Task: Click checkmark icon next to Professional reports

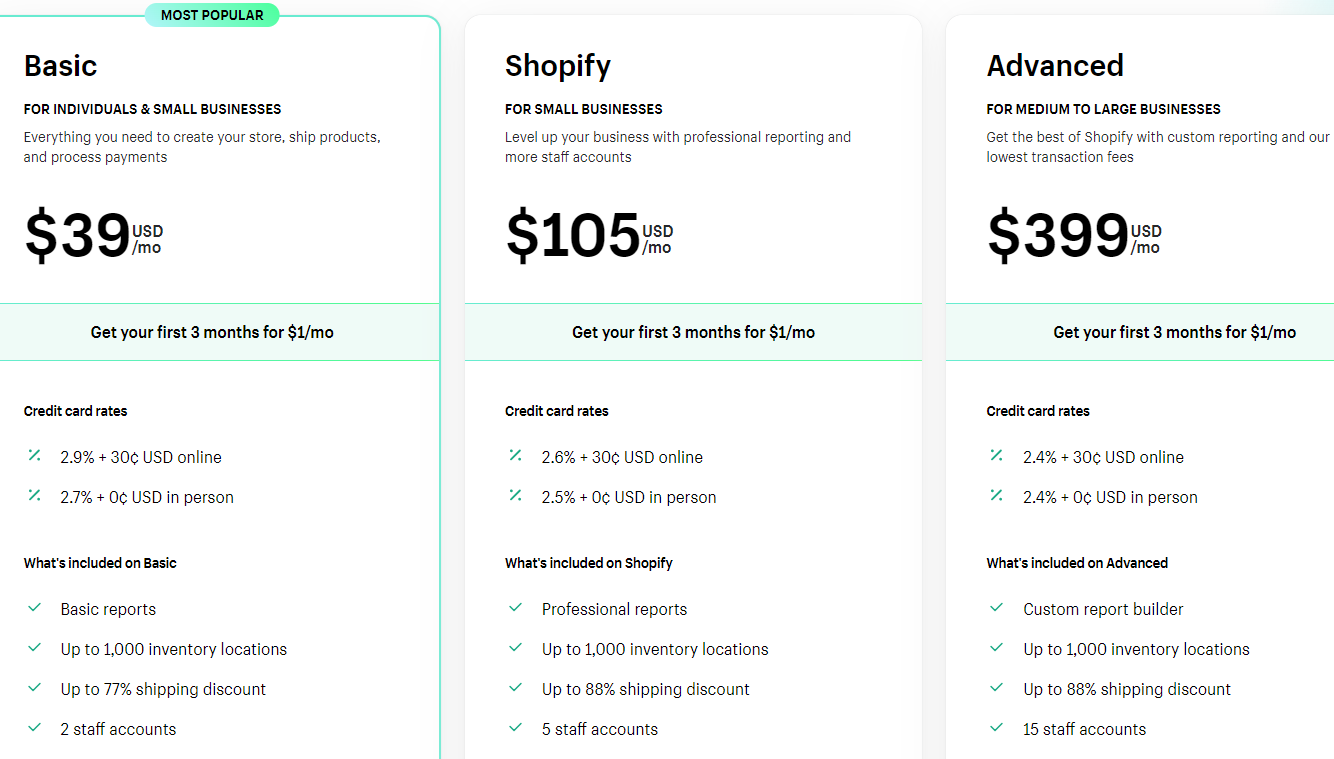Action: coord(516,608)
